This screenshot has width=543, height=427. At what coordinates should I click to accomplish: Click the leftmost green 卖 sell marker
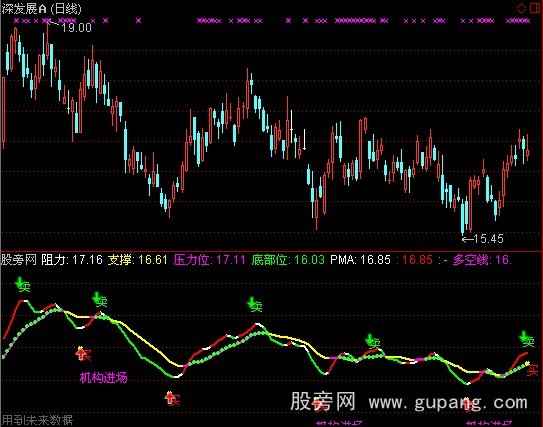(x=23, y=285)
